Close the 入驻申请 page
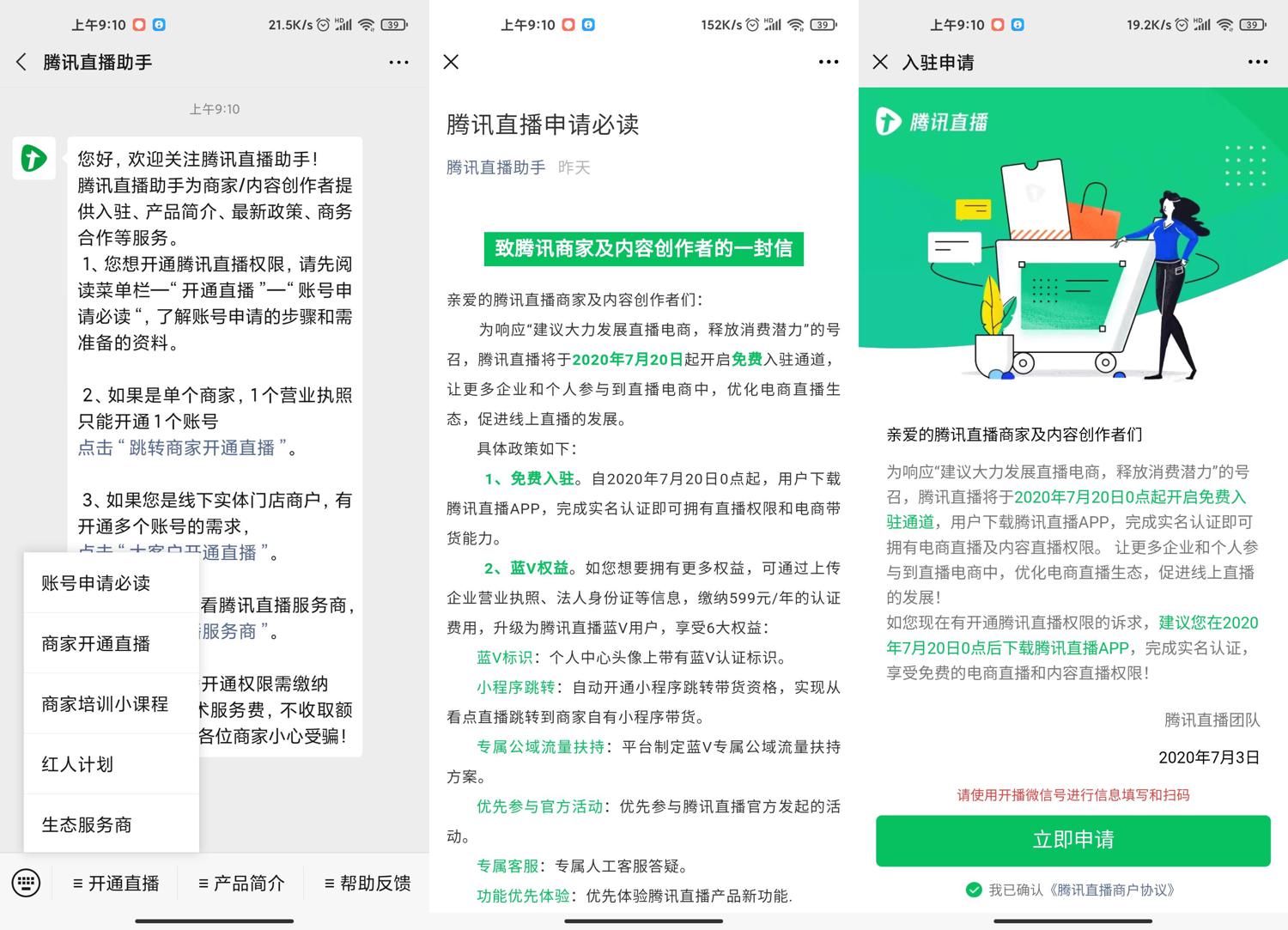1288x930 pixels. click(x=880, y=62)
